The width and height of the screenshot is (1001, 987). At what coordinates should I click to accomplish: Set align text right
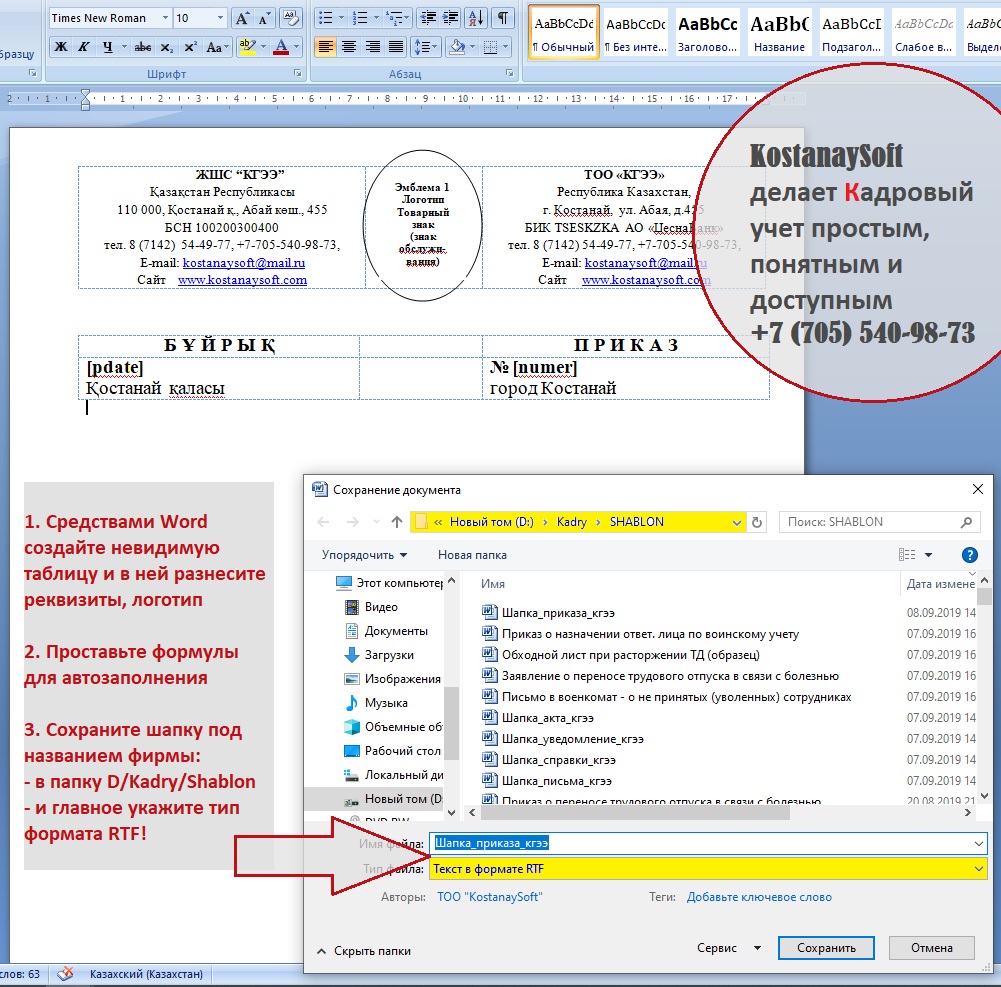(x=373, y=47)
